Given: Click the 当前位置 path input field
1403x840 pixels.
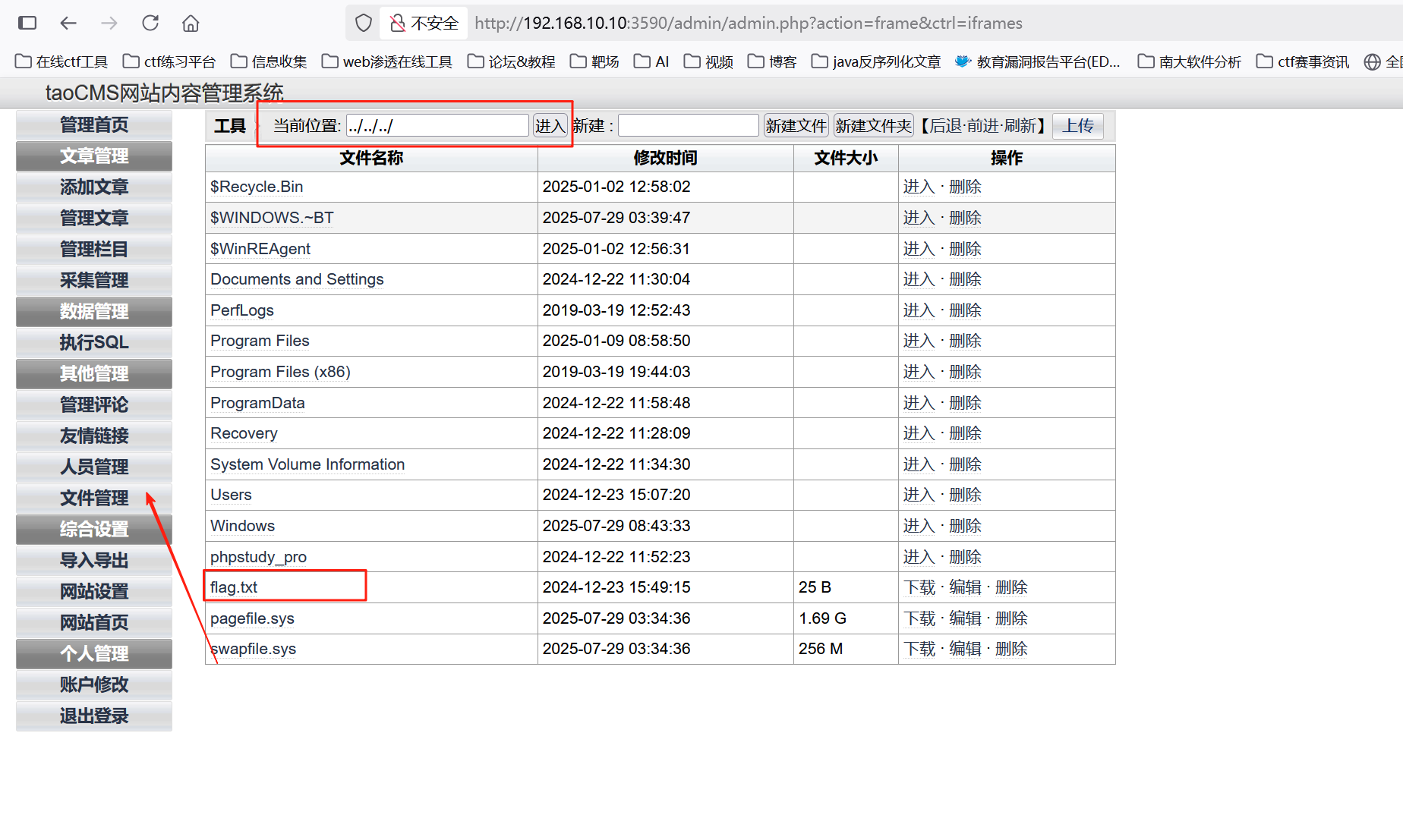Looking at the screenshot, I should (437, 126).
